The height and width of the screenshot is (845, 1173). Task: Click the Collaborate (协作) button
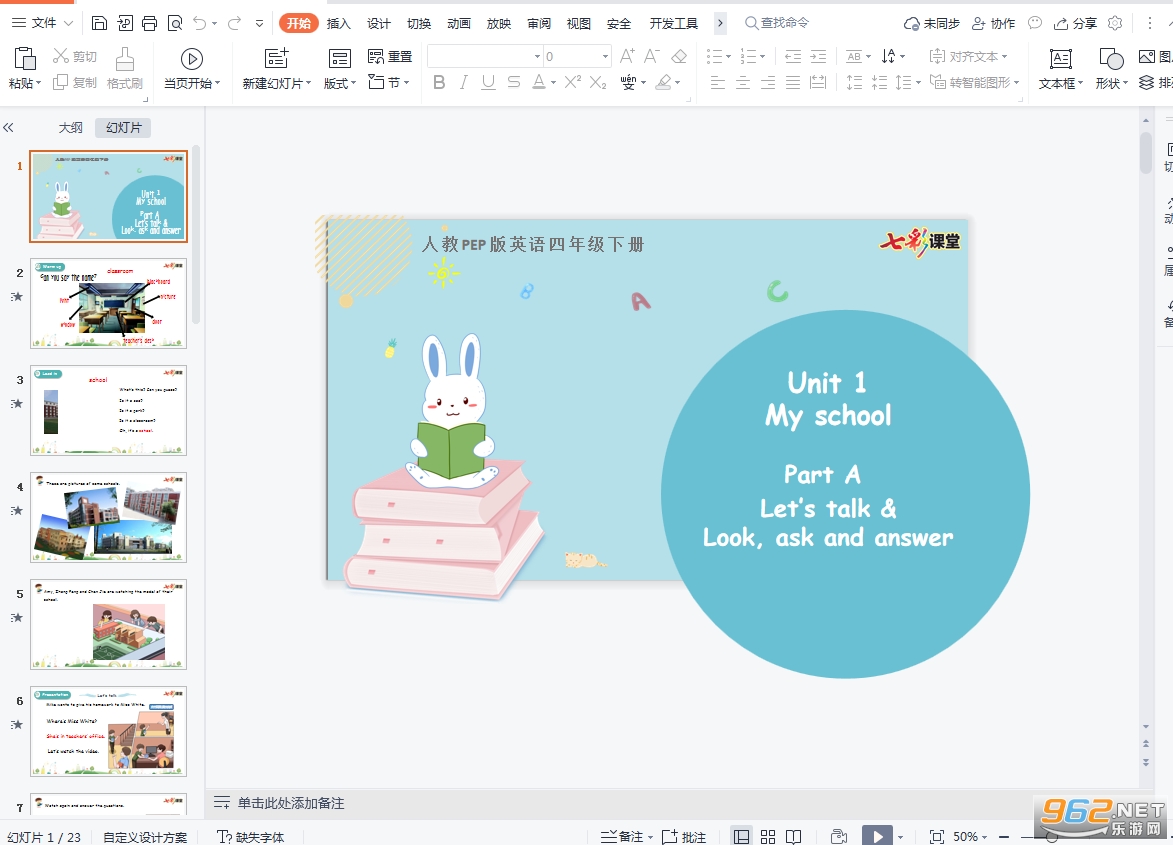(x=993, y=23)
